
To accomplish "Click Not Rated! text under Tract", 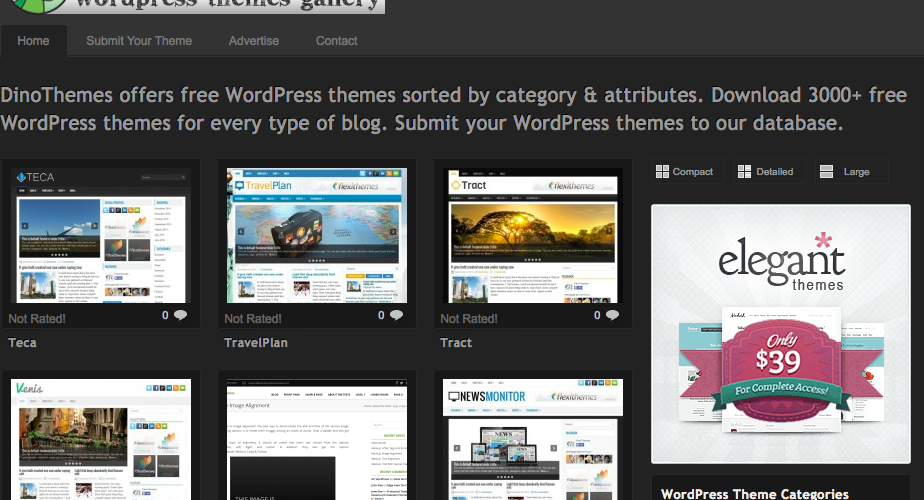I will [x=469, y=319].
